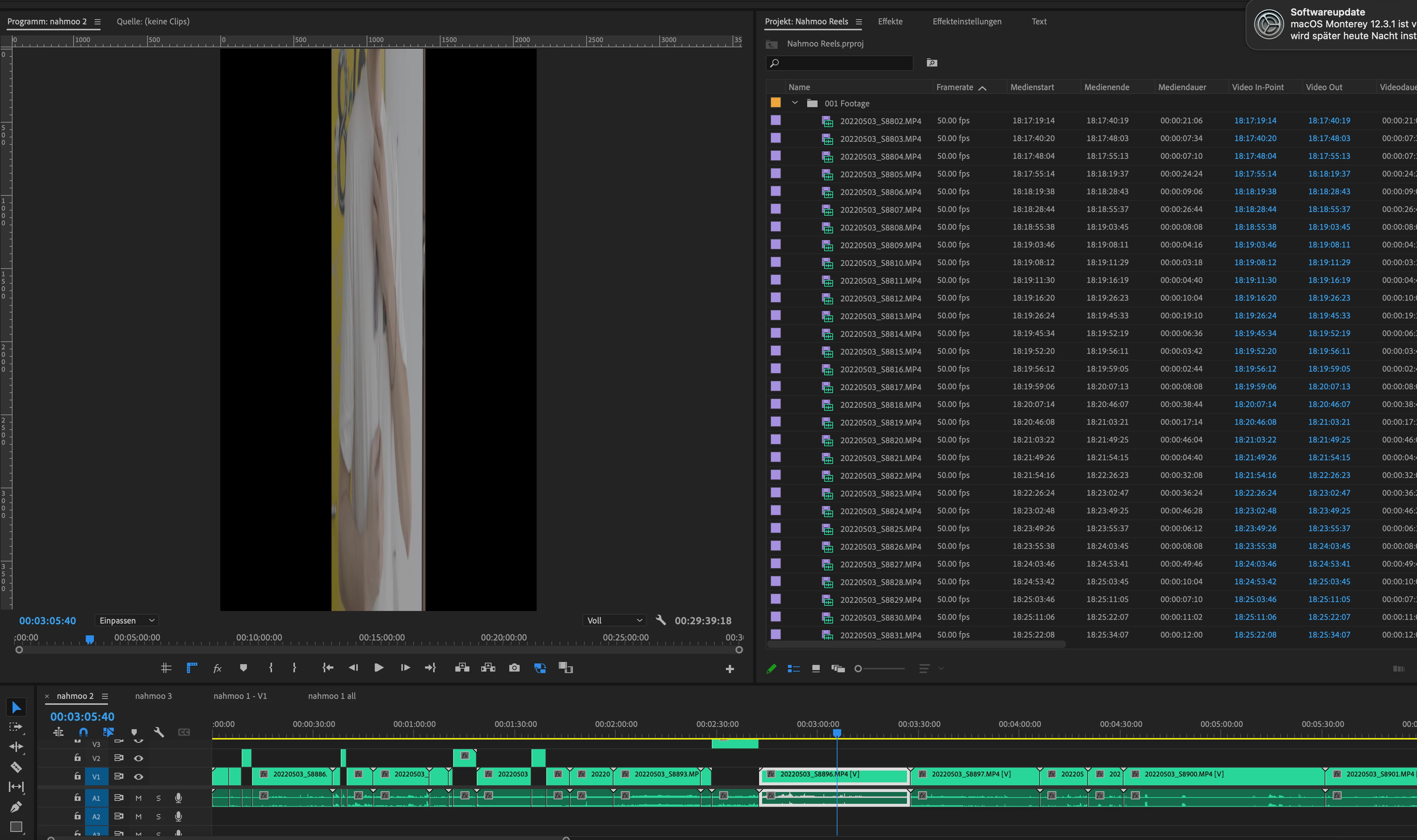Open the Einpassen zoom level dropdown

pyautogui.click(x=126, y=620)
